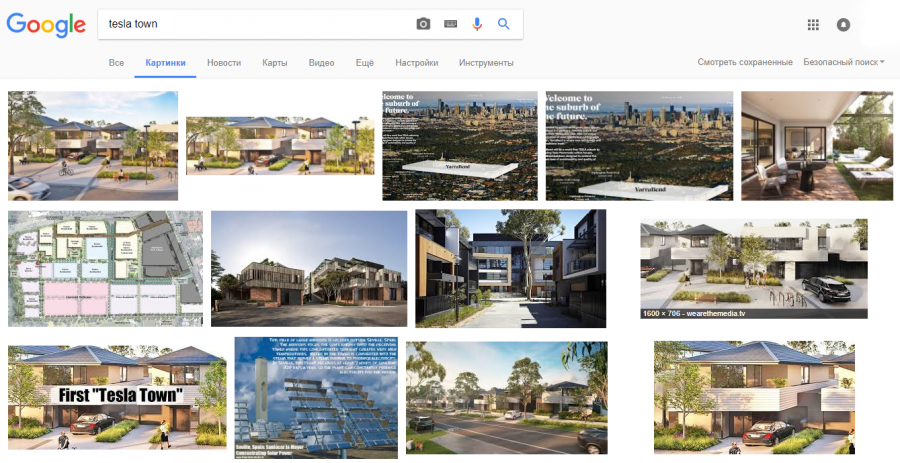Open the wearethemedia.tv image result
The height and width of the screenshot is (463, 900).
coord(754,269)
